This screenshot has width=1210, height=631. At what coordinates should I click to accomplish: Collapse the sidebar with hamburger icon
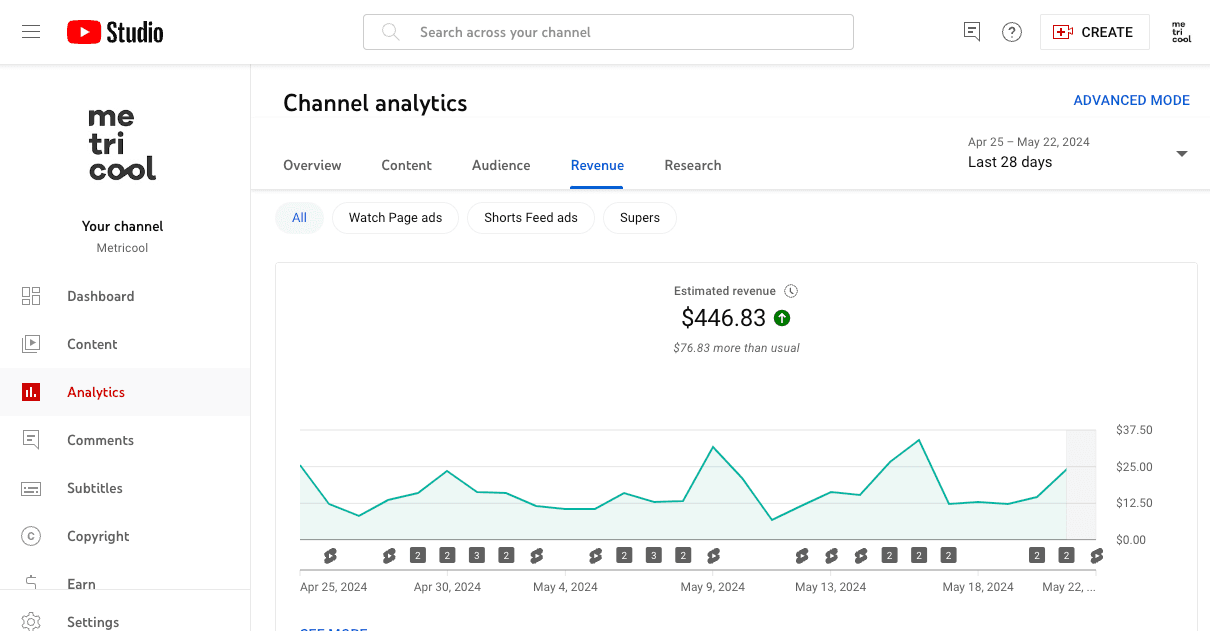30,31
